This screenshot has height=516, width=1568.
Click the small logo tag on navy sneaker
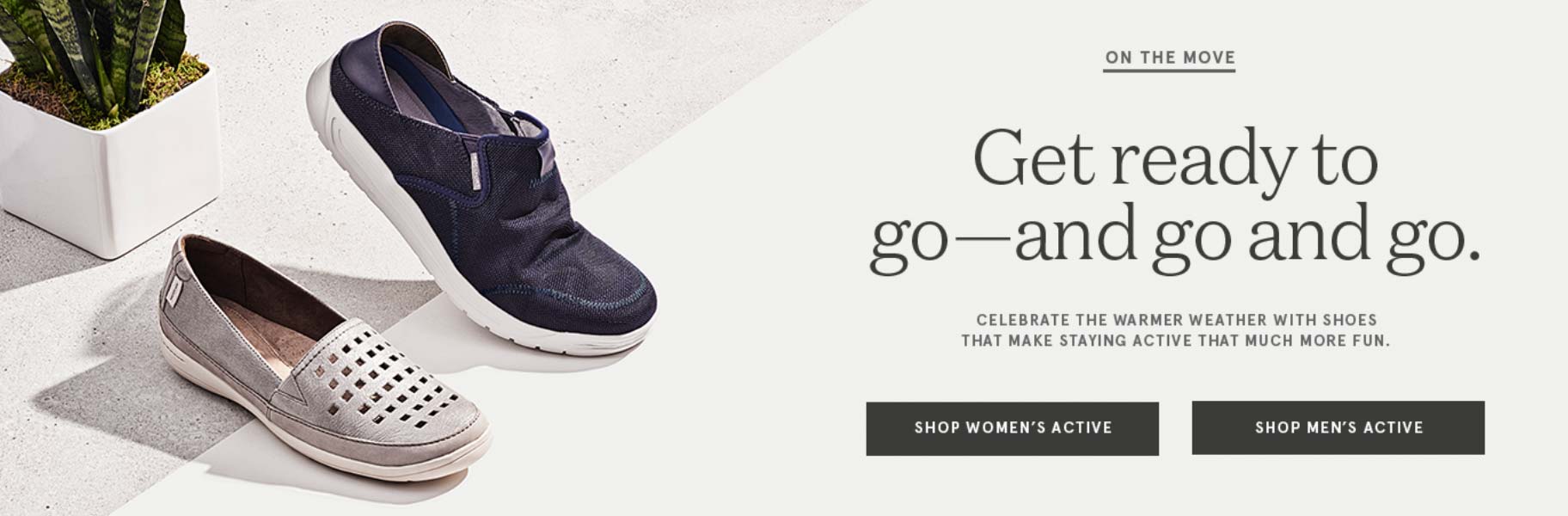[x=475, y=172]
